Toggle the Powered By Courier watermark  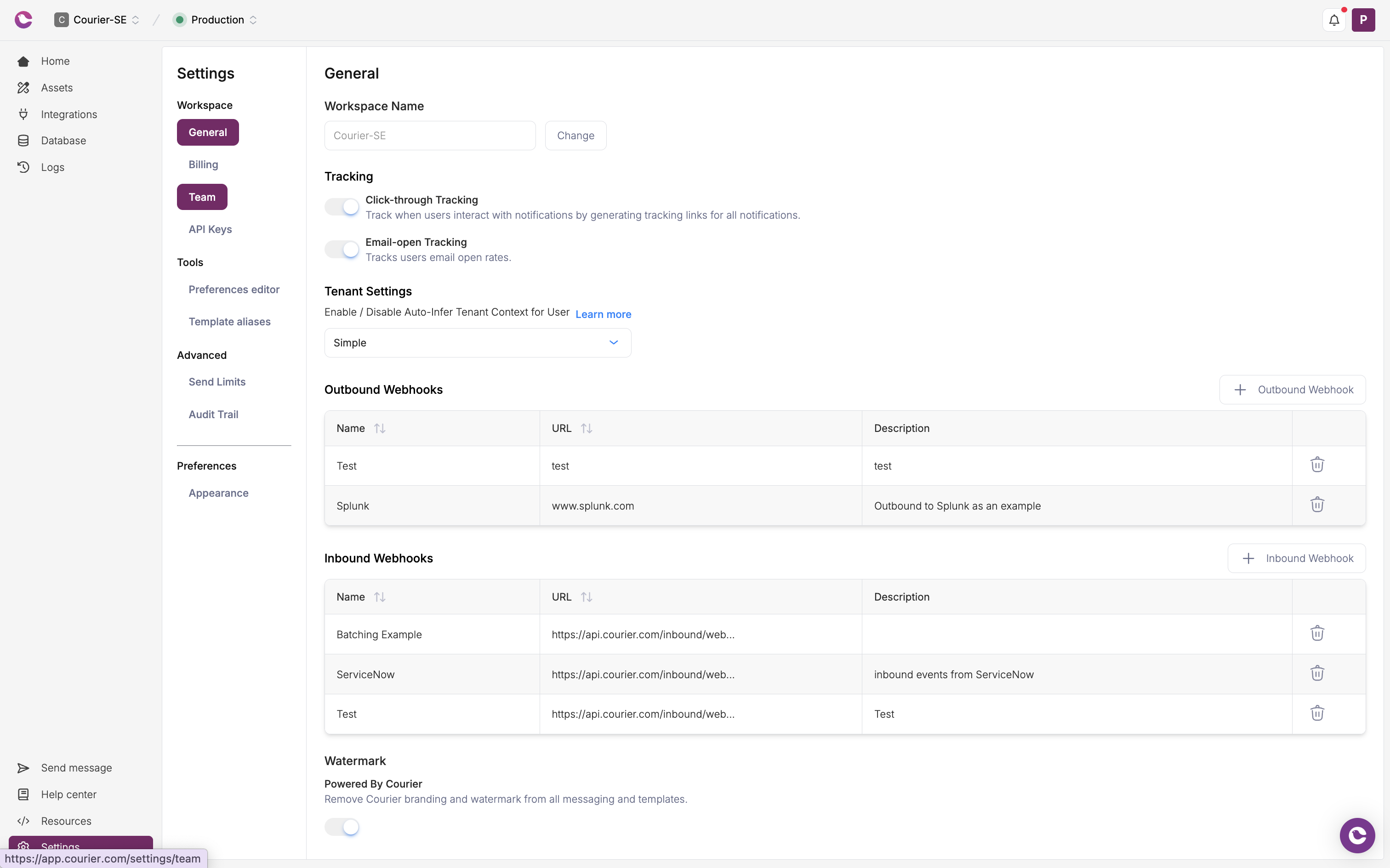point(342,827)
